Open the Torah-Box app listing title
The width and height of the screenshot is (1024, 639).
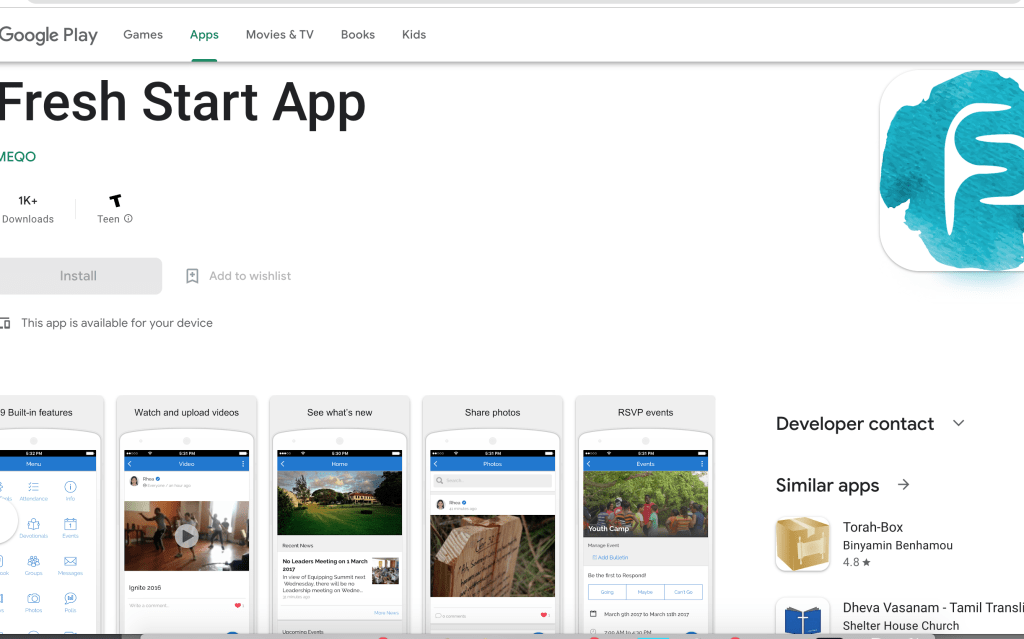coord(873,527)
